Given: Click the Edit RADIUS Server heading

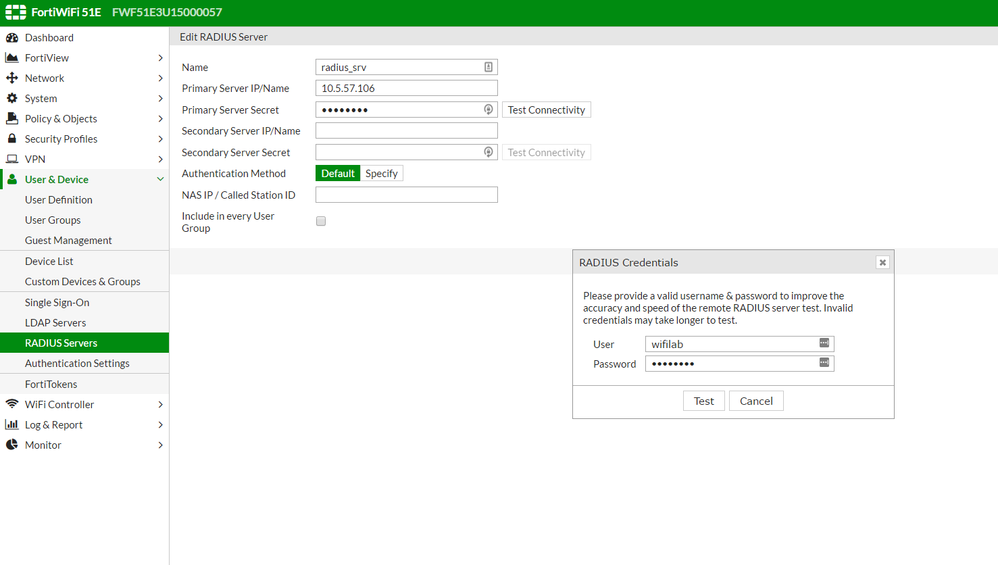Looking at the screenshot, I should pos(223,37).
